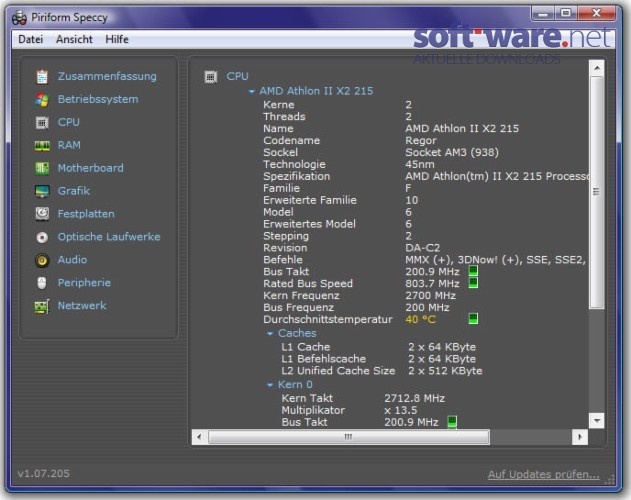Screen dimensions: 631x500
Task: Click the Speccy app icon in title bar
Action: pos(19,18)
